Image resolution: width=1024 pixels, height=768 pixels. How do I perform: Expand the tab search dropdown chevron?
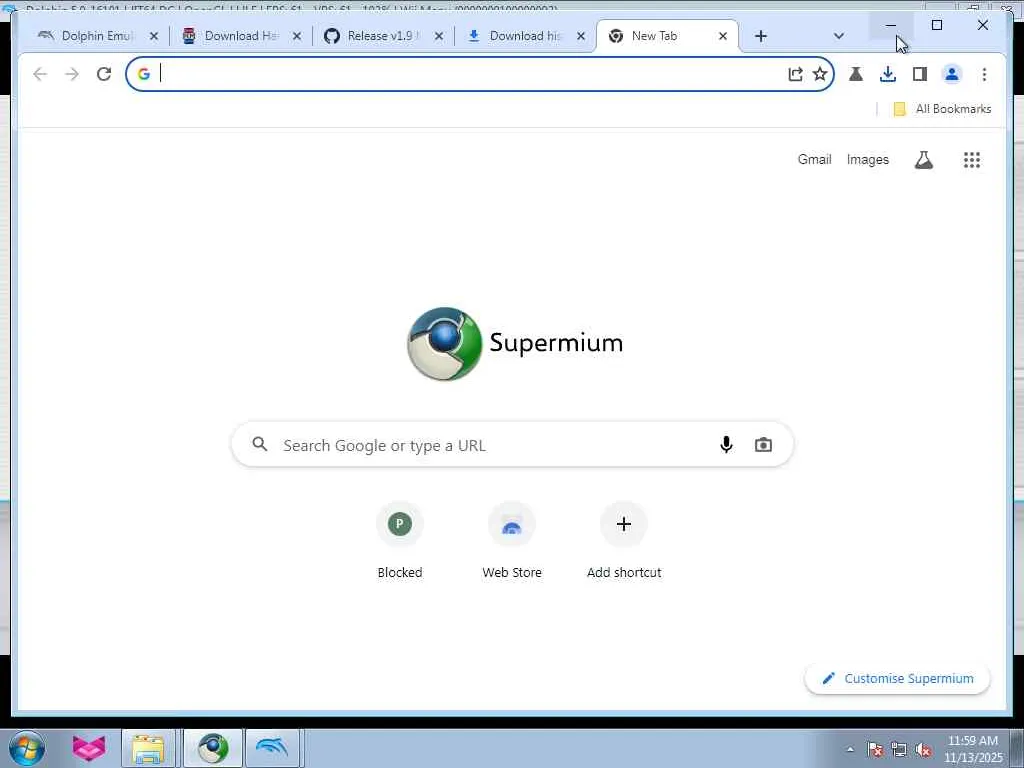coord(839,36)
